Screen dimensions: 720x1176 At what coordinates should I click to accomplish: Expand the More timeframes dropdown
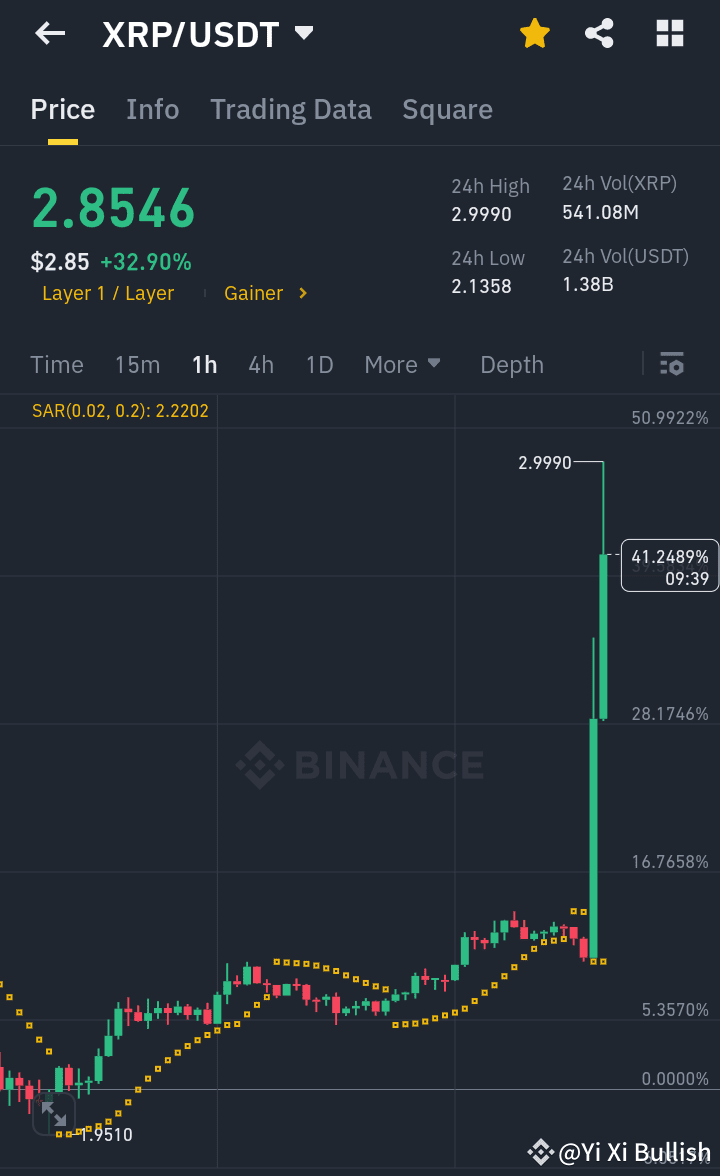coord(403,365)
